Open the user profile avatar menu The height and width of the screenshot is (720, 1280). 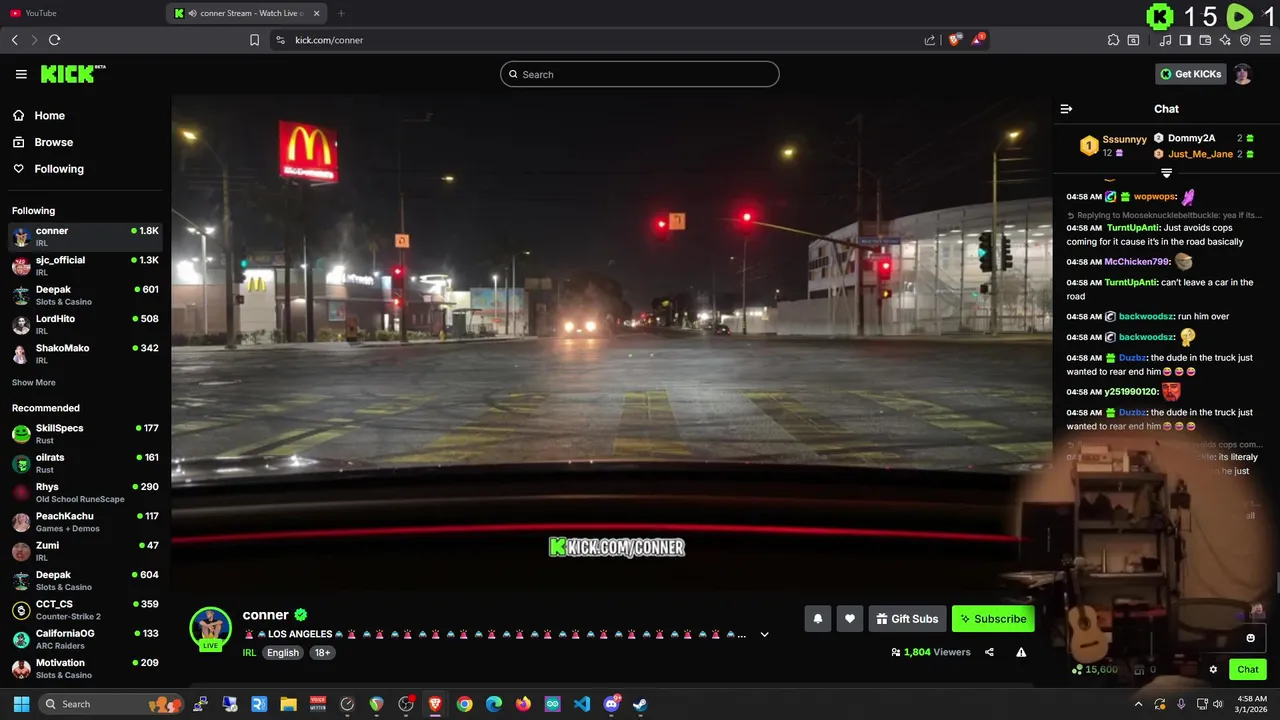click(1243, 74)
